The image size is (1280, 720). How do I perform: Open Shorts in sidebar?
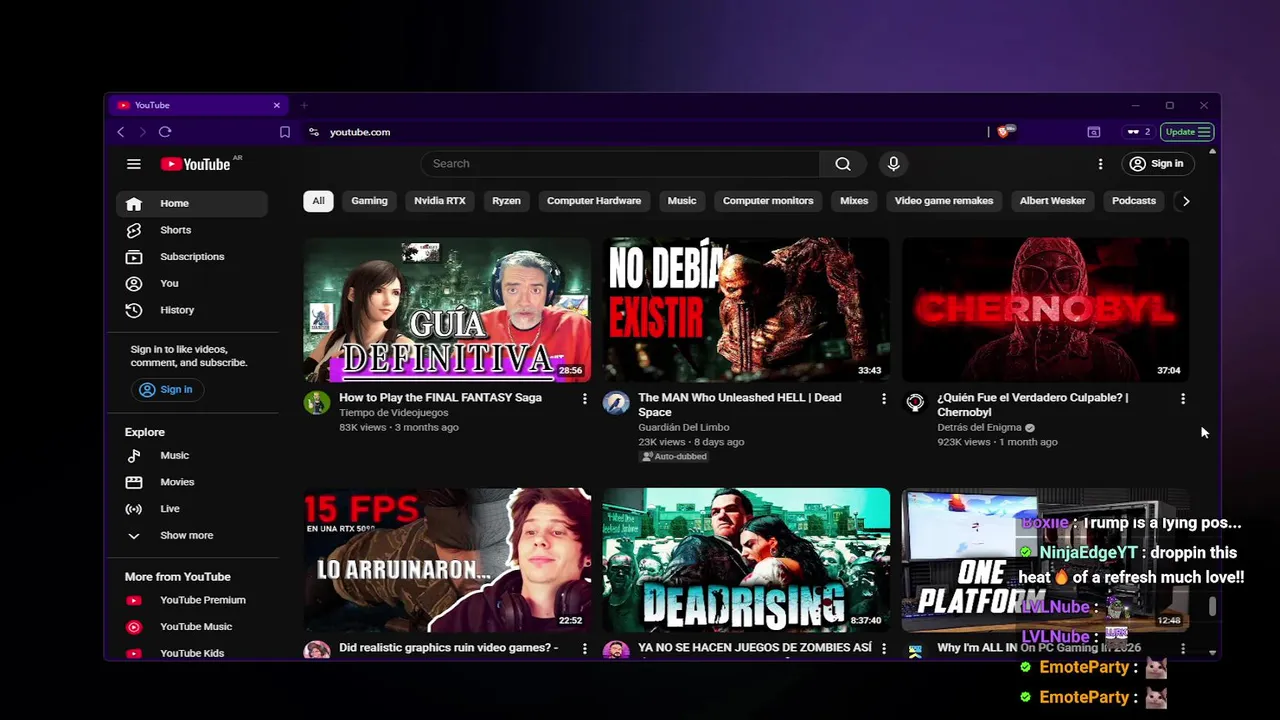[192, 230]
